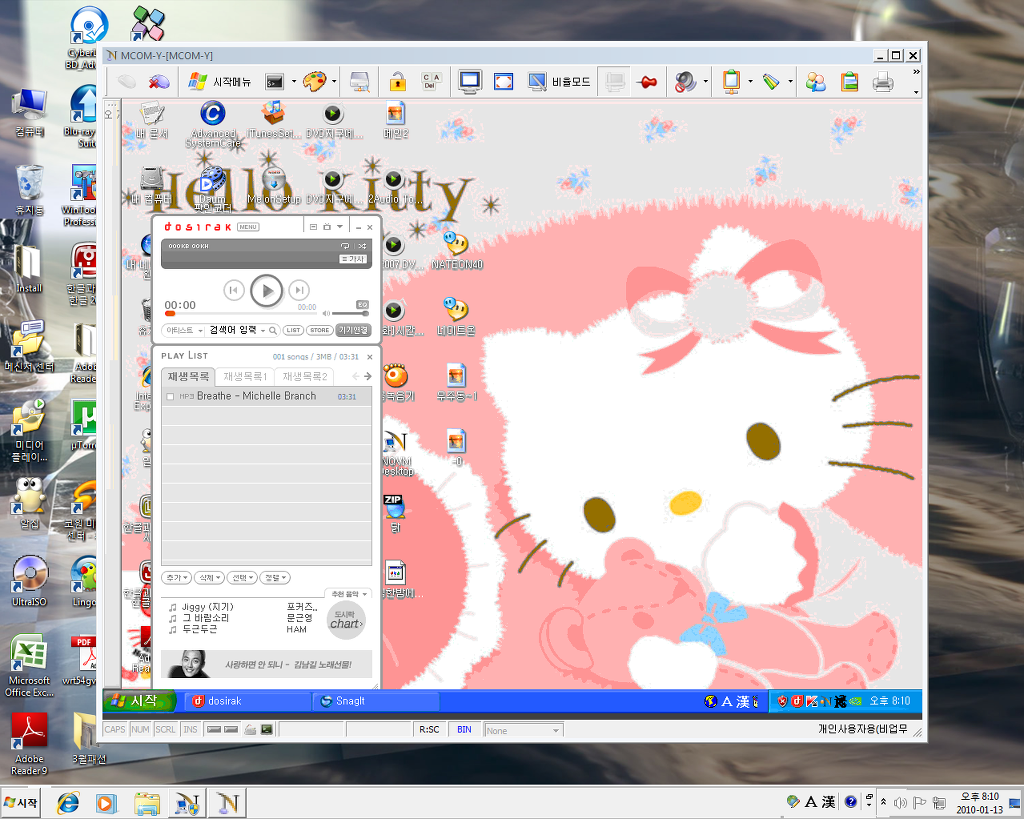Expand the green tag dropdown arrow

pos(790,82)
